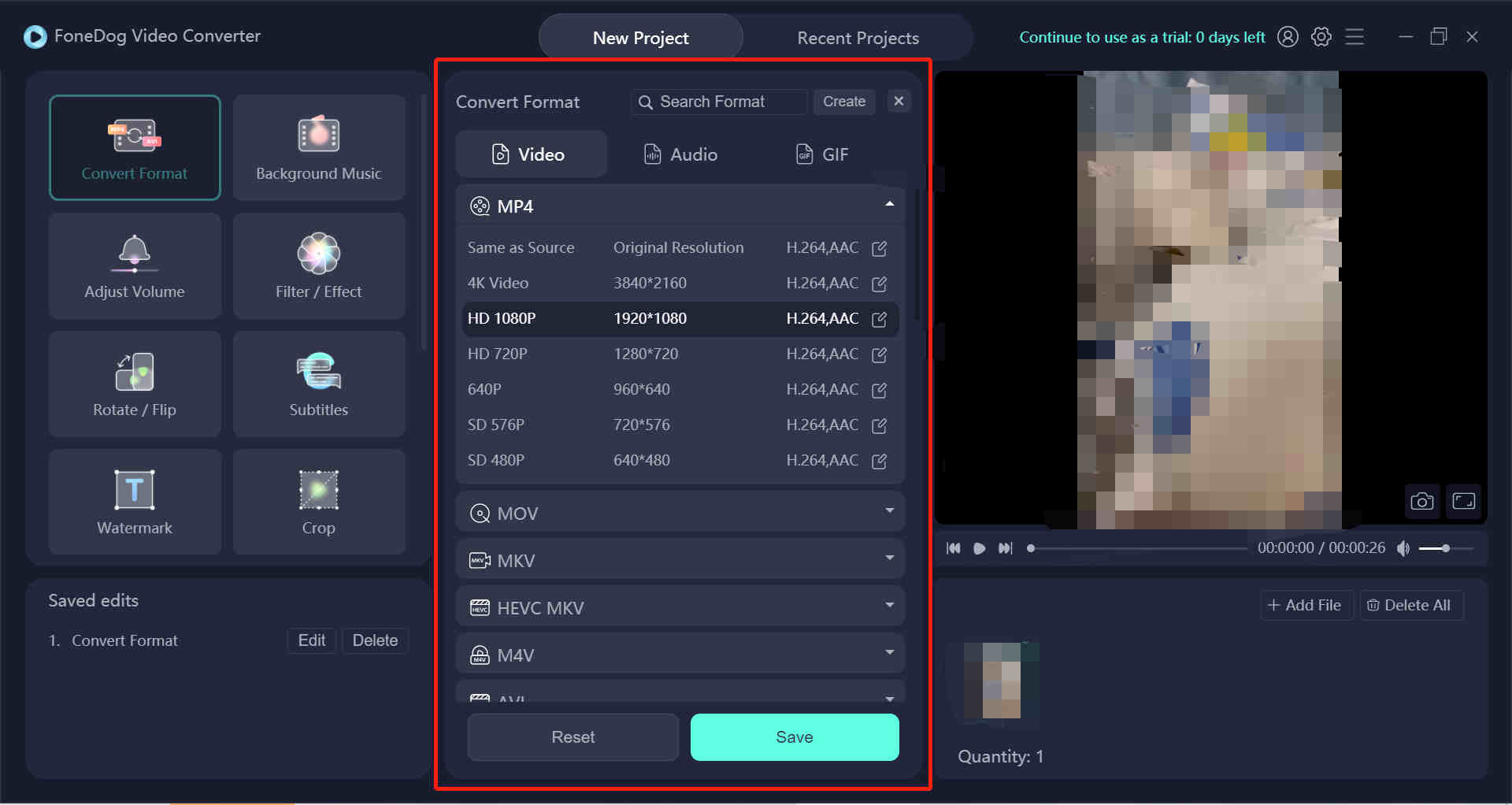Viewport: 1512px width, 805px height.
Task: Select the 4K Video preset
Action: (680, 284)
